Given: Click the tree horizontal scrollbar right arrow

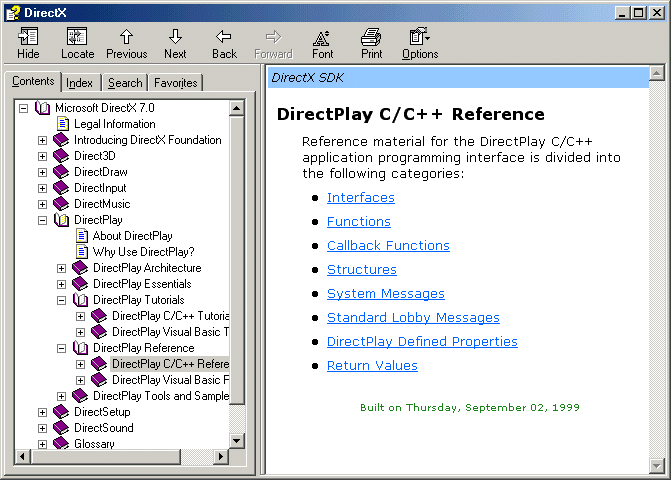Looking at the screenshot, I should [223, 457].
